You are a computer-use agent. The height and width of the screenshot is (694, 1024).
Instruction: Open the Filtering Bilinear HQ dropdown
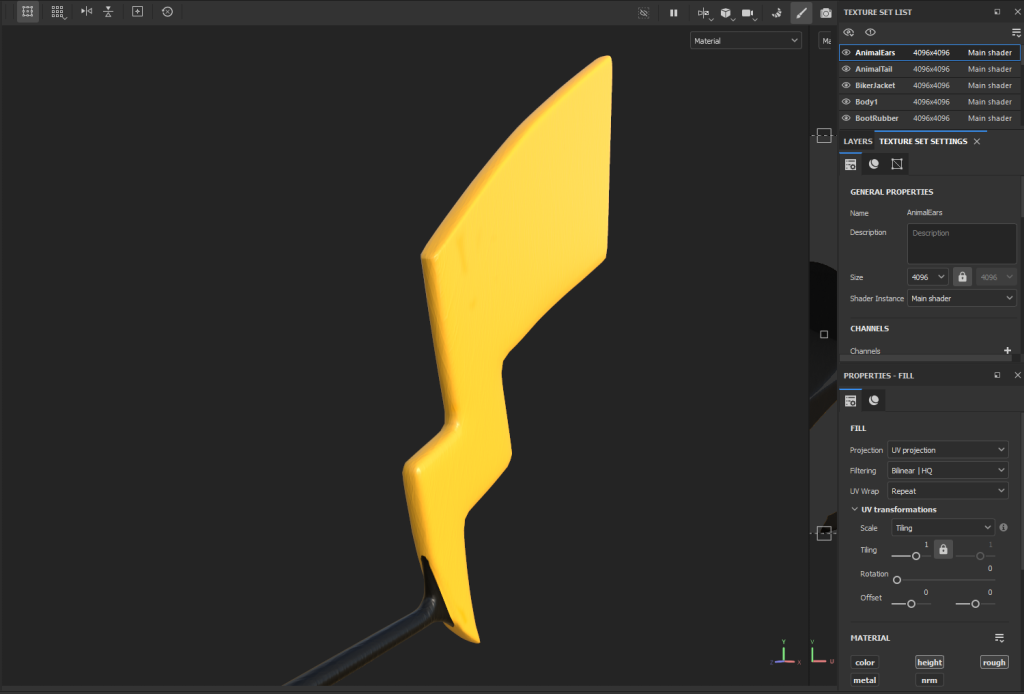(x=947, y=470)
